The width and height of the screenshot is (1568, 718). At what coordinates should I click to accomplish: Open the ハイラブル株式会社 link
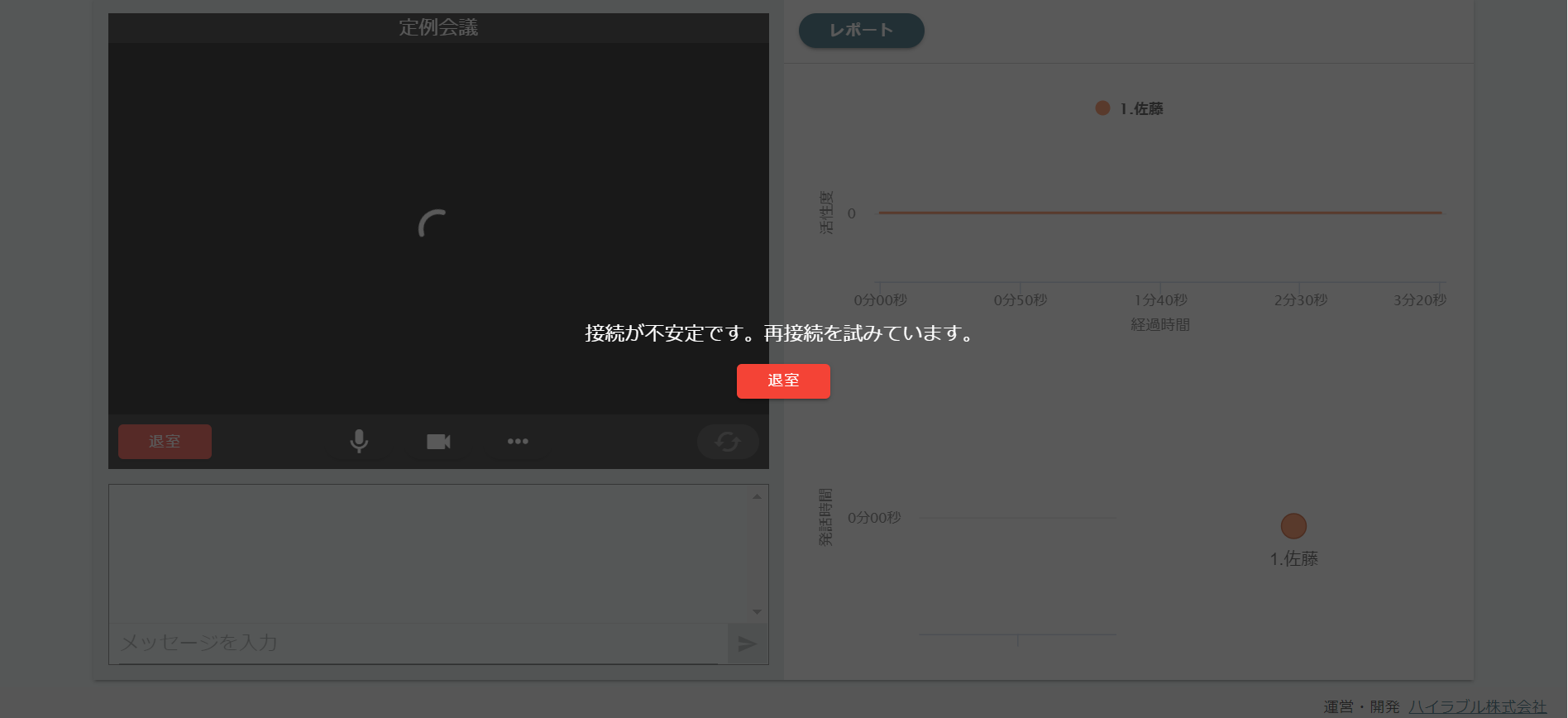1477,706
